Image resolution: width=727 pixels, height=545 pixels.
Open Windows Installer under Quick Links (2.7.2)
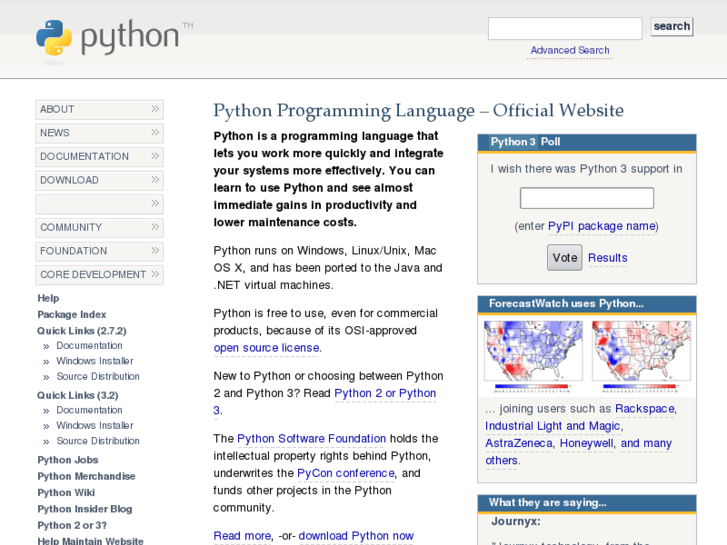94,361
